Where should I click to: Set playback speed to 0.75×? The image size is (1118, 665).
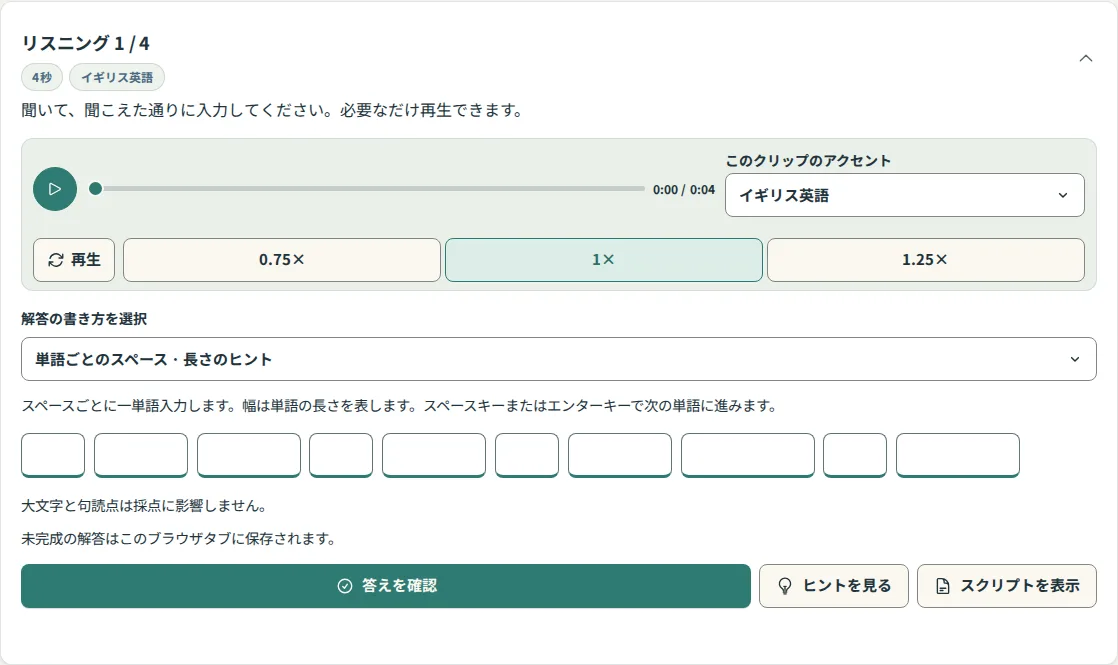point(282,260)
